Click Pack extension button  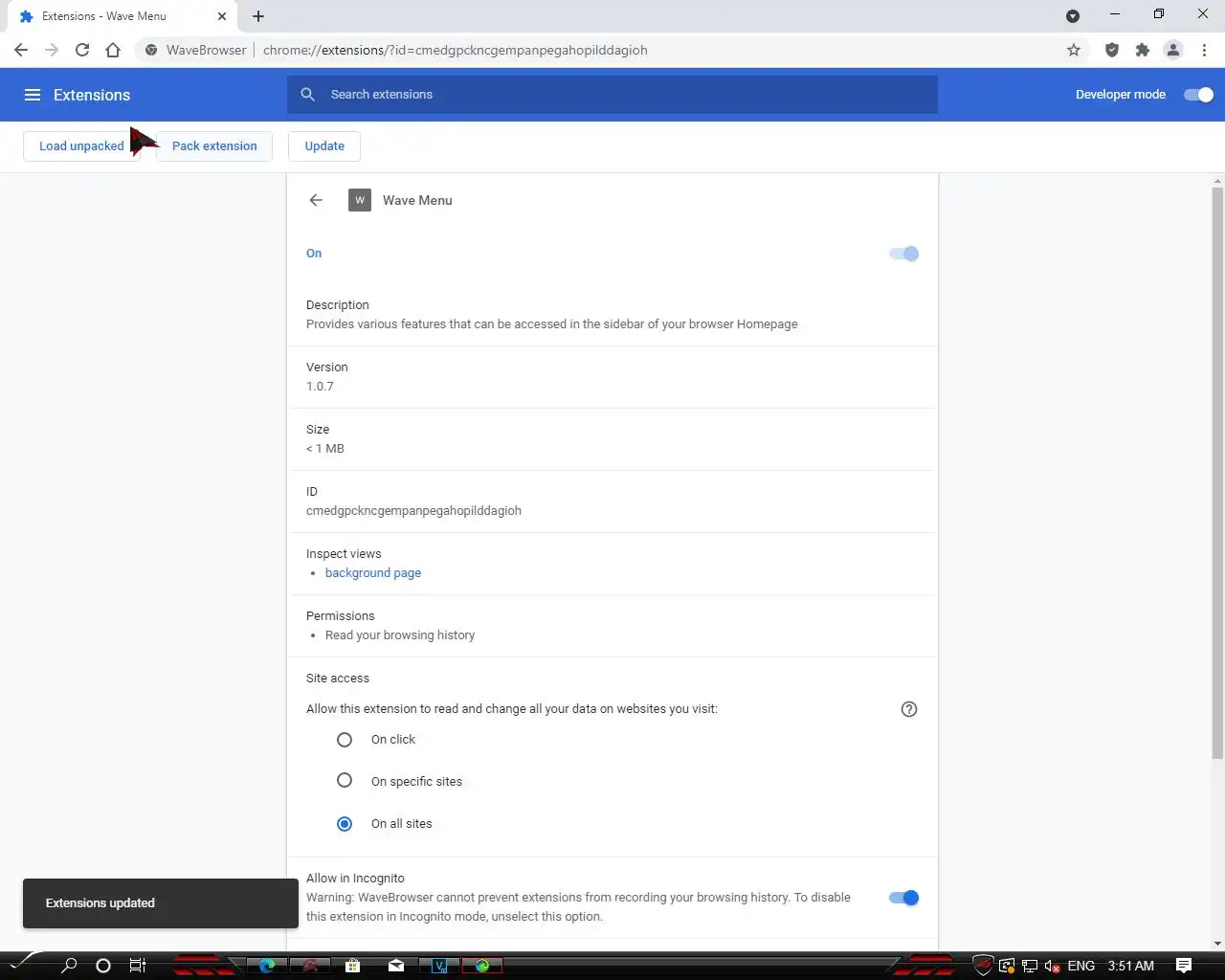point(214,146)
